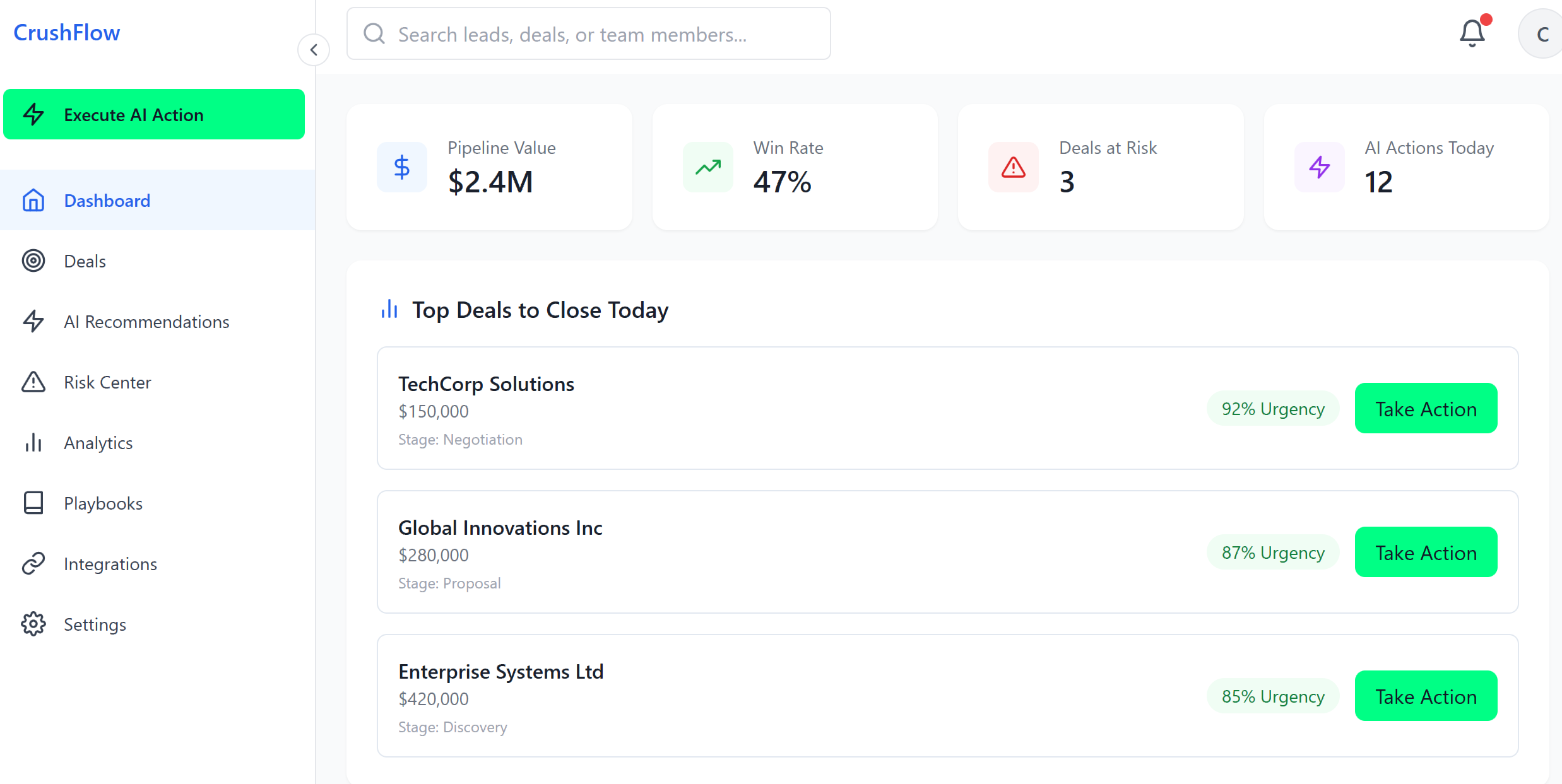Image resolution: width=1562 pixels, height=784 pixels.
Task: Click the Win Rate trend arrow icon
Action: [x=707, y=167]
